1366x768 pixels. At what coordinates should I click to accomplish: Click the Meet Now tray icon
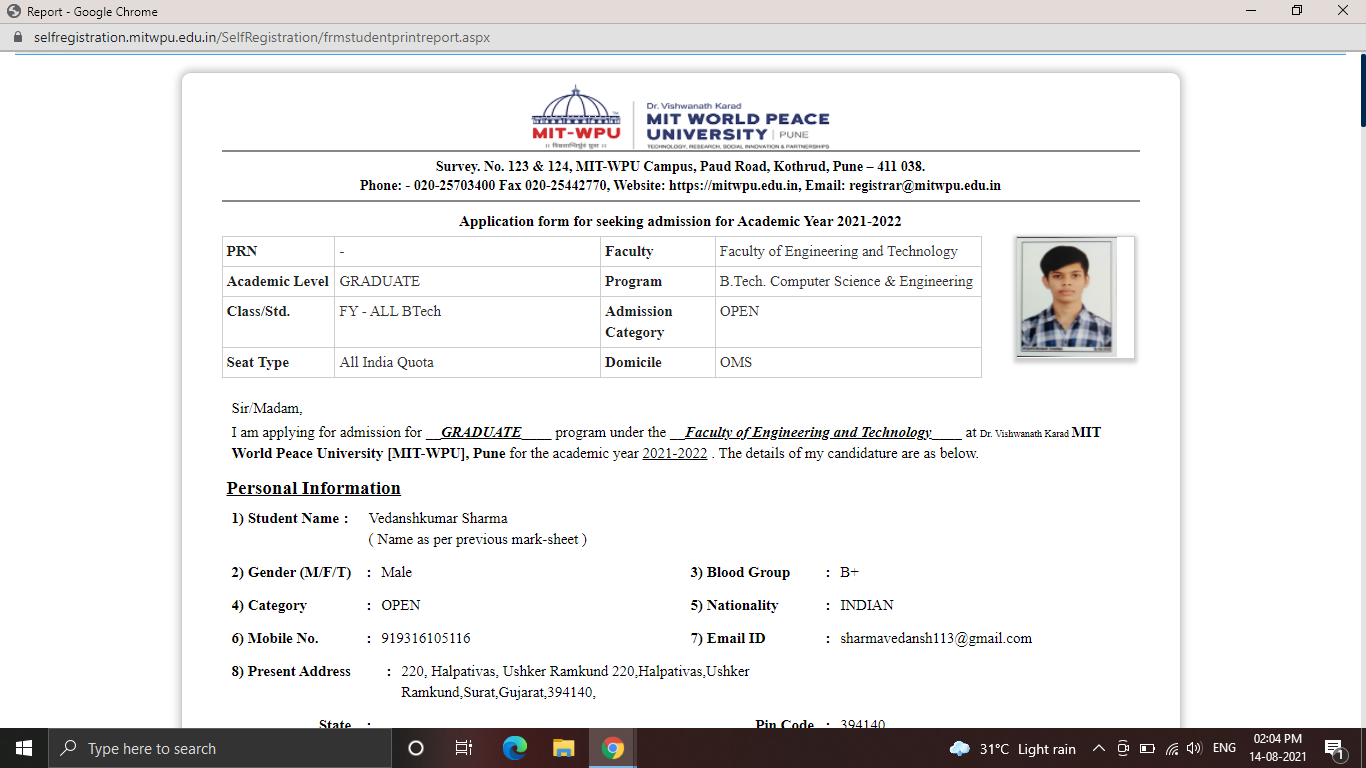pyautogui.click(x=1122, y=748)
